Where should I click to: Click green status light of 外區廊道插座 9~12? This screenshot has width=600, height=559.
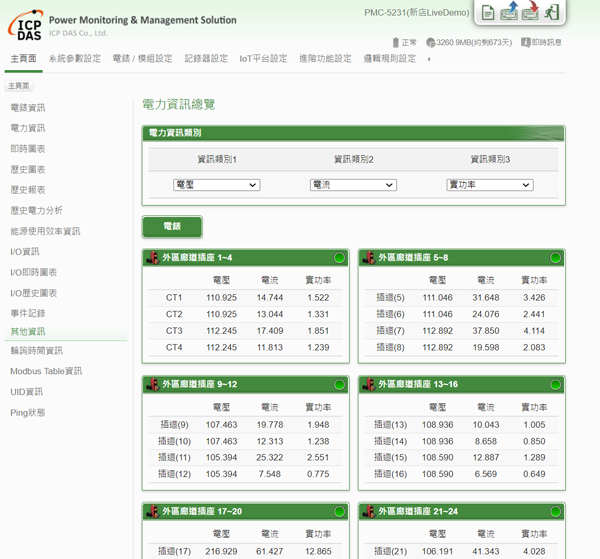tap(339, 385)
